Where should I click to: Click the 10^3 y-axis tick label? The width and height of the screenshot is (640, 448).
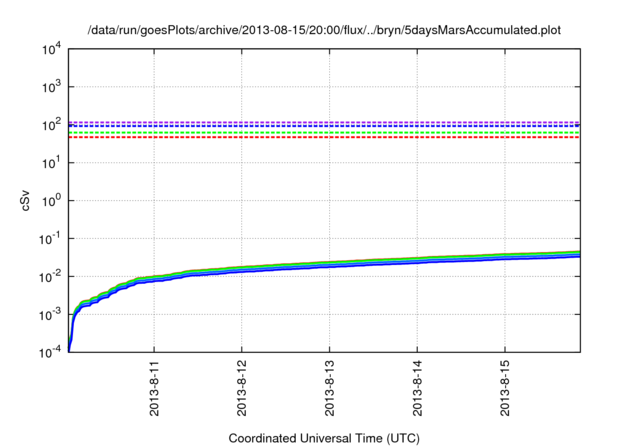click(x=52, y=87)
